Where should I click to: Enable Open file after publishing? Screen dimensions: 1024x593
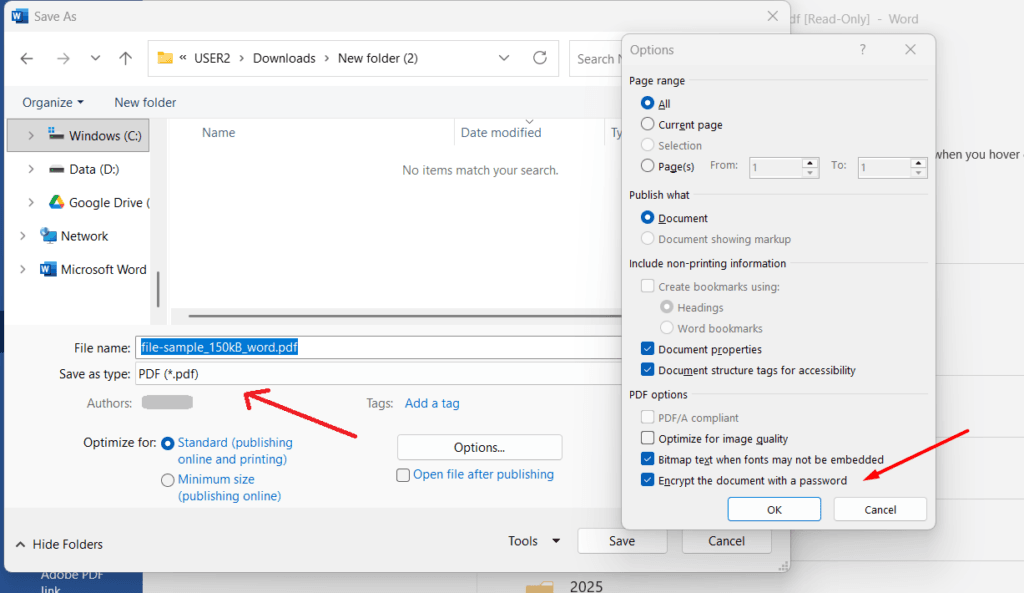(x=403, y=475)
